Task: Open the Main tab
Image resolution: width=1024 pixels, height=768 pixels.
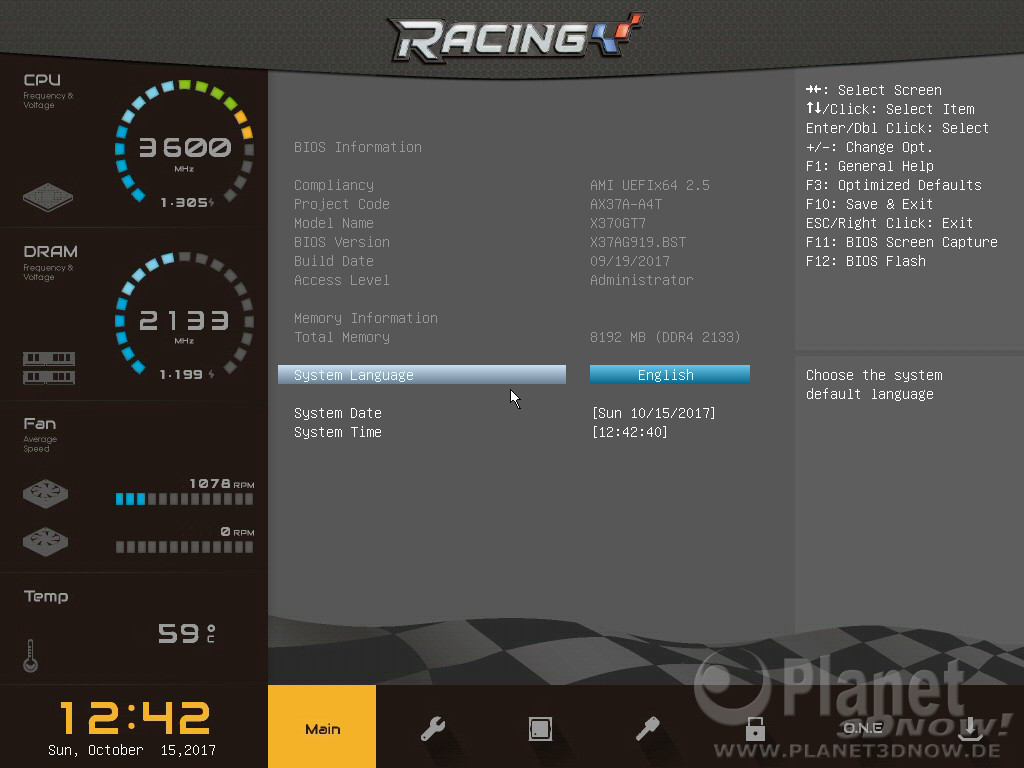Action: [322, 727]
